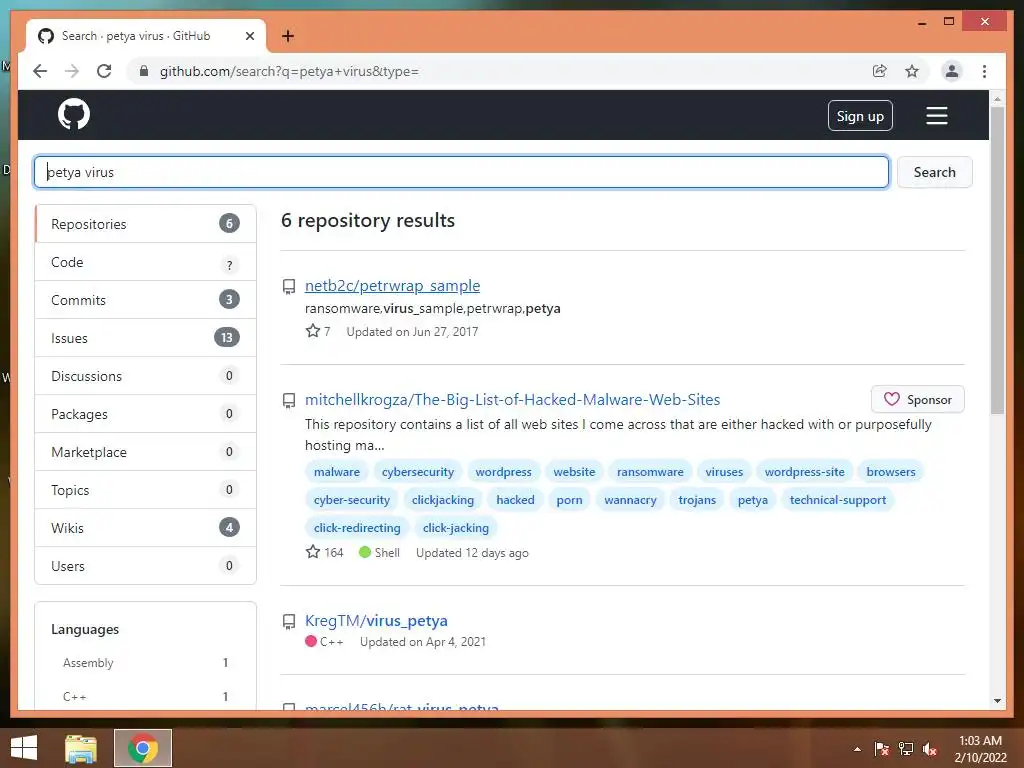The height and width of the screenshot is (768, 1024).
Task: Click the viruses topic tag
Action: [x=724, y=472]
